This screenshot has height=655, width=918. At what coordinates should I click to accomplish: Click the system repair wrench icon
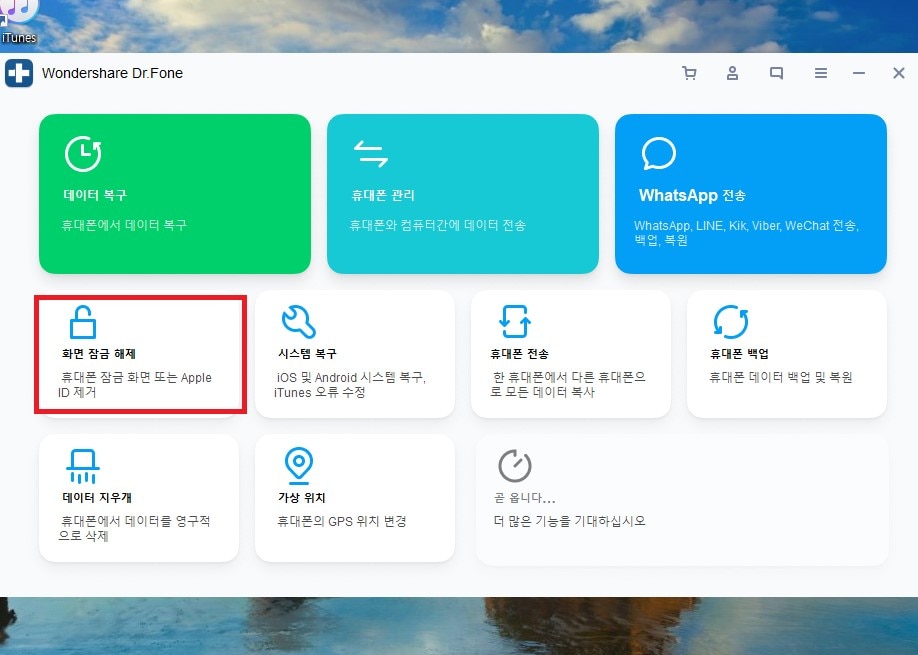[x=299, y=321]
